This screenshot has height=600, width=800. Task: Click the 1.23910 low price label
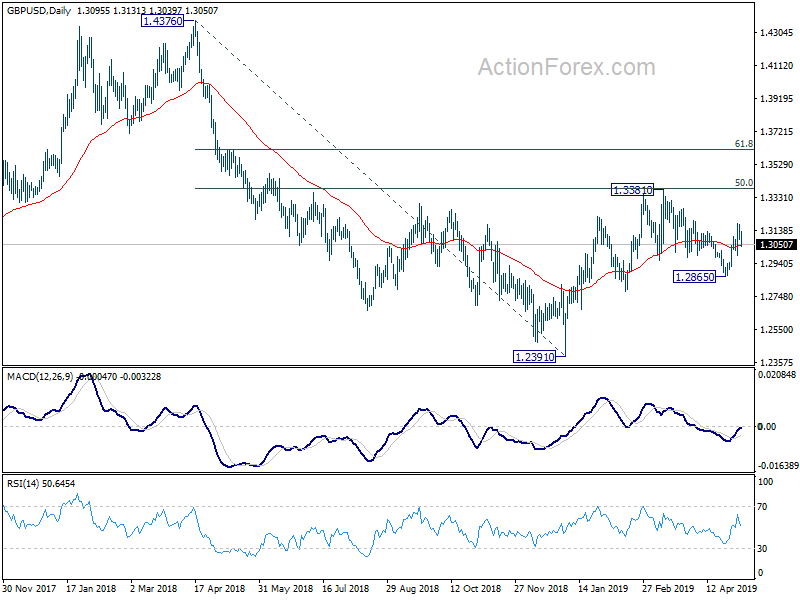coord(534,357)
